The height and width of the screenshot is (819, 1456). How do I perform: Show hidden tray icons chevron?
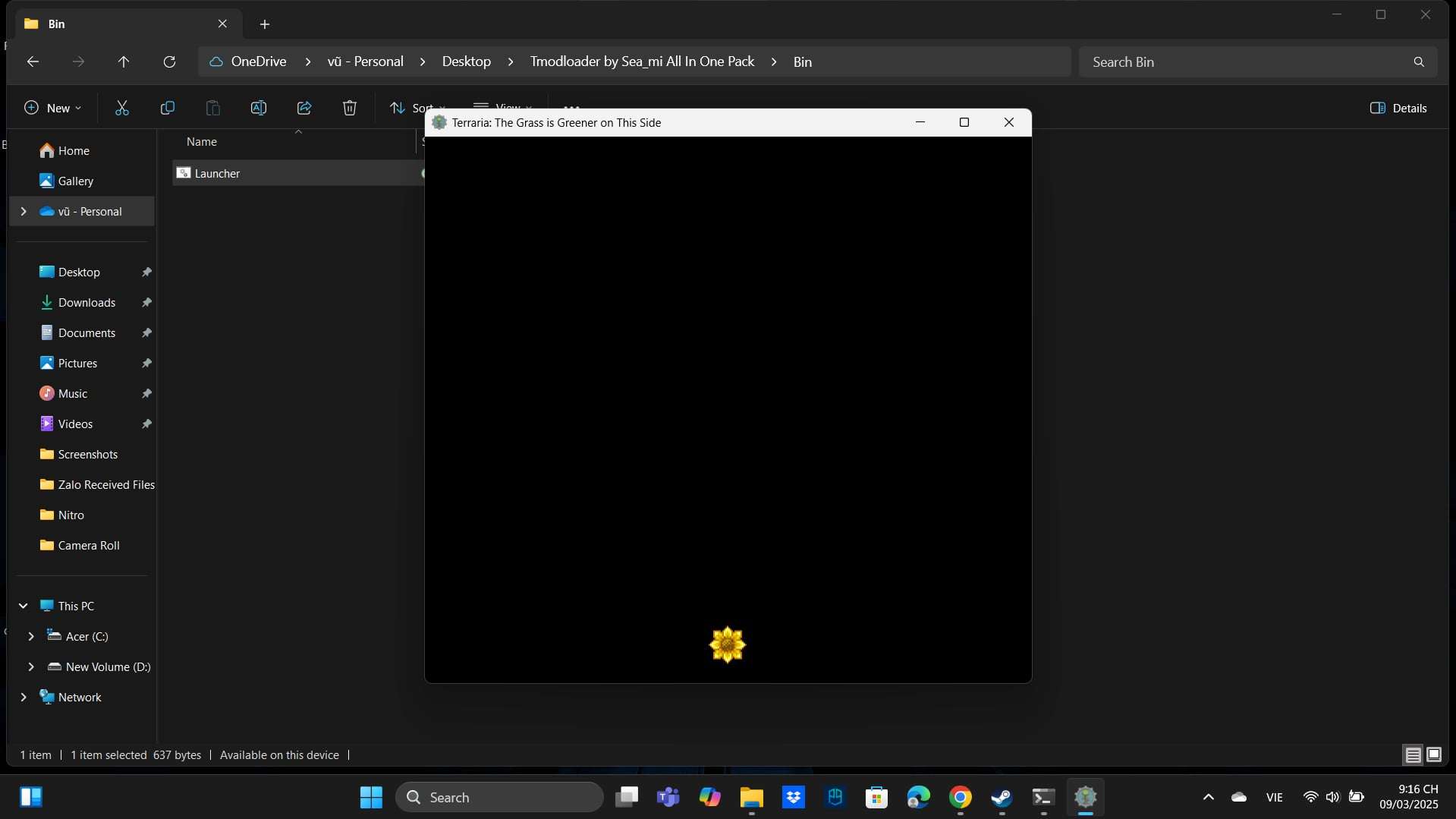1208,797
